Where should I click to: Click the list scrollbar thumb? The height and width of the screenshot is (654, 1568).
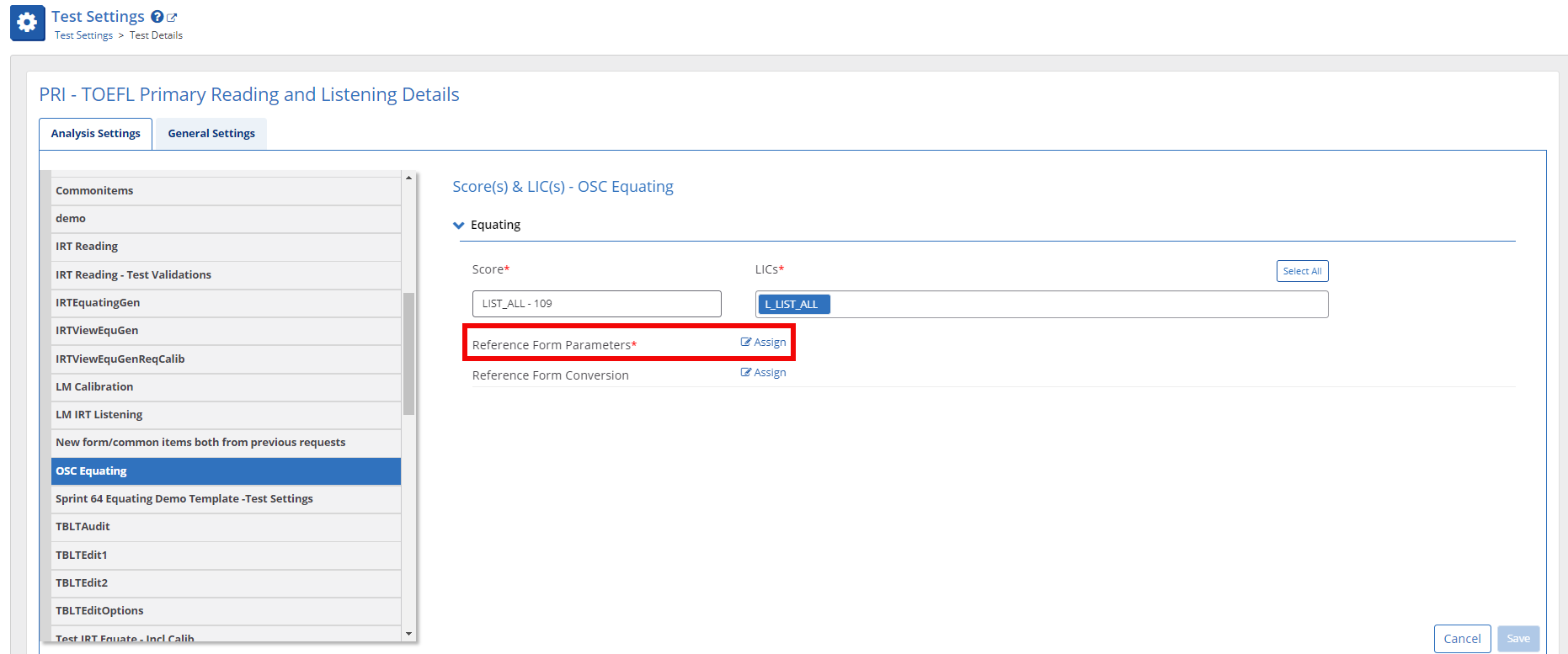408,354
